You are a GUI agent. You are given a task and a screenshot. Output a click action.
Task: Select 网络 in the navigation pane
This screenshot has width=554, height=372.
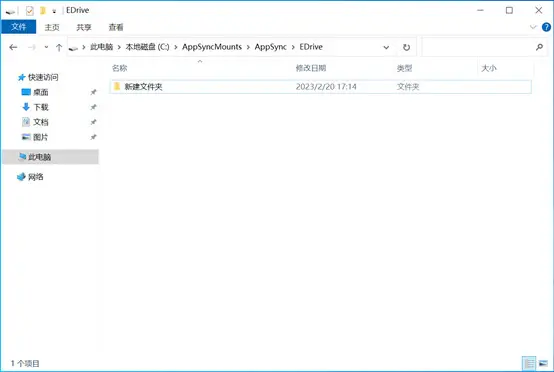(36, 177)
